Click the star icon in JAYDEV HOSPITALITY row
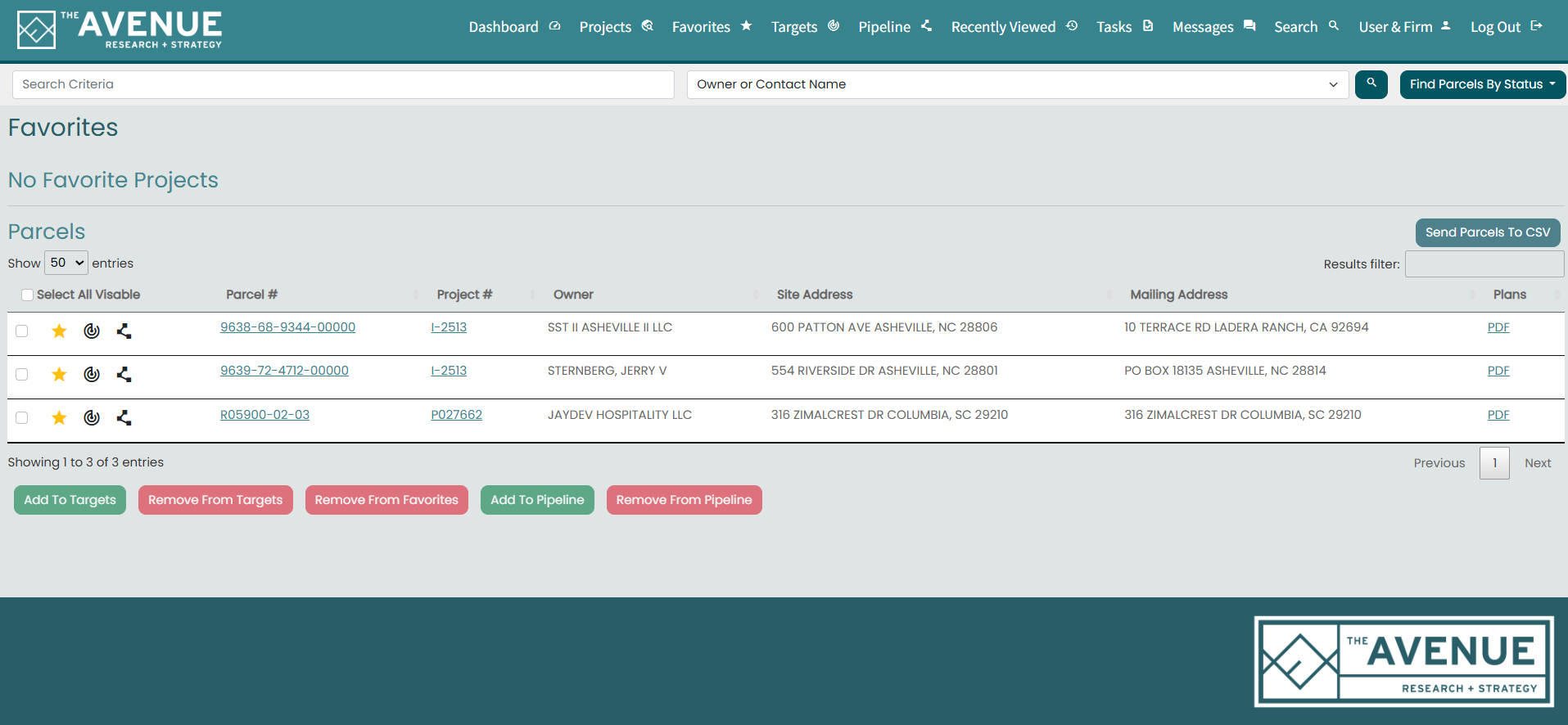The image size is (1568, 725). coord(59,417)
